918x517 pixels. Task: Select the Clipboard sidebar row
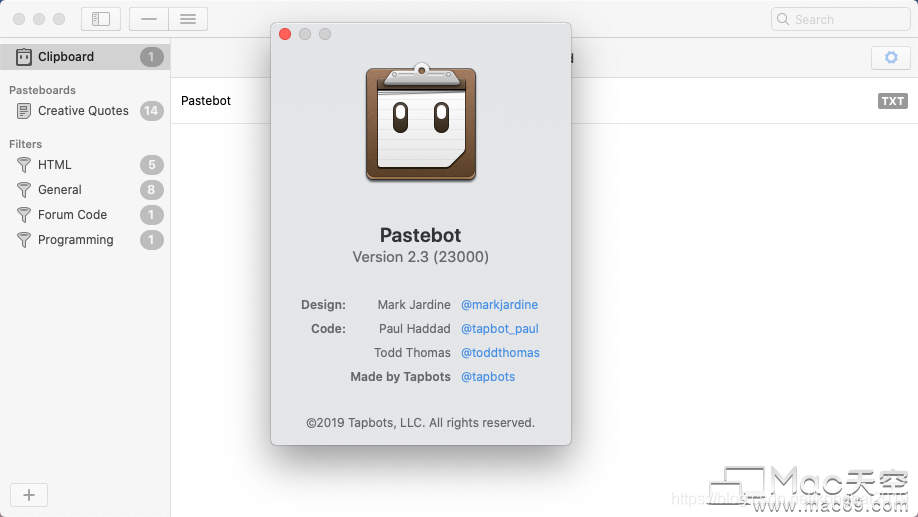(85, 57)
